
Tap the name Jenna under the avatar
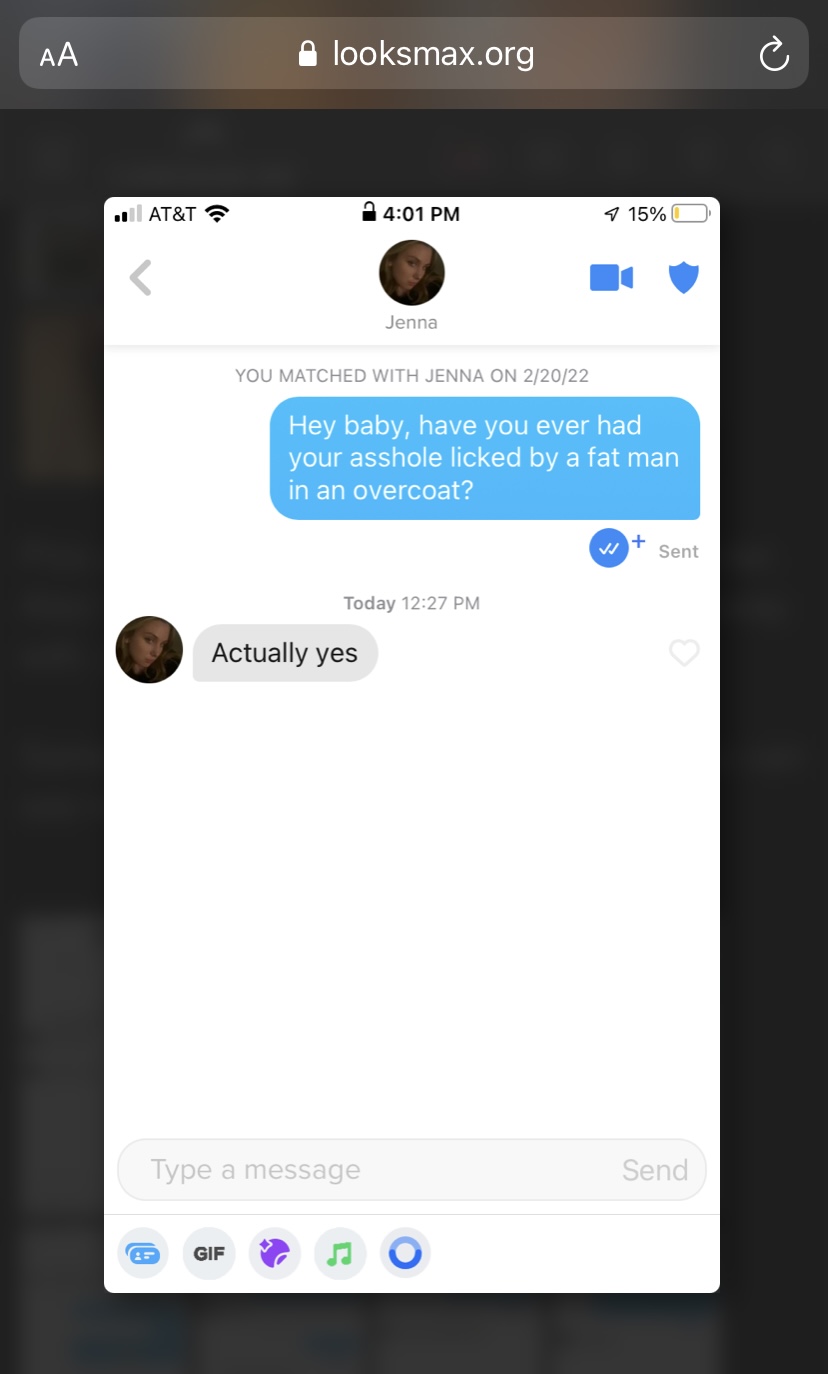[x=412, y=323]
